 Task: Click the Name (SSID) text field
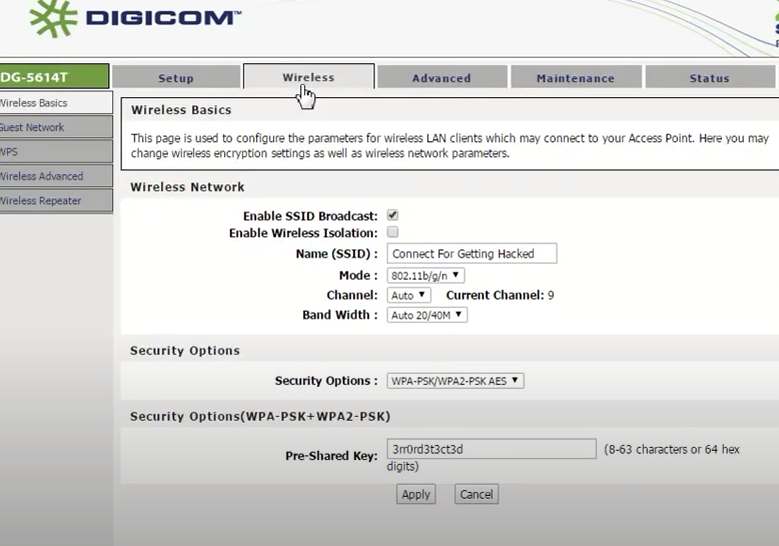(472, 254)
